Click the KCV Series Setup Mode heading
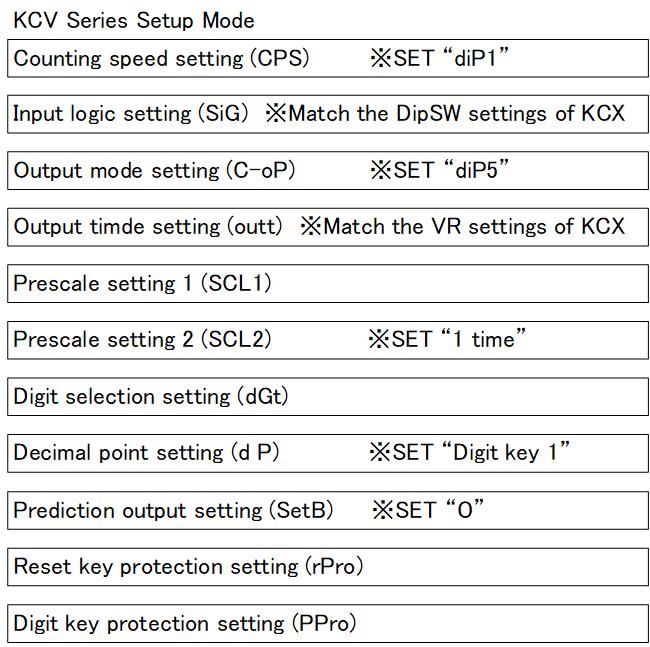The width and height of the screenshot is (650, 647). [x=133, y=21]
